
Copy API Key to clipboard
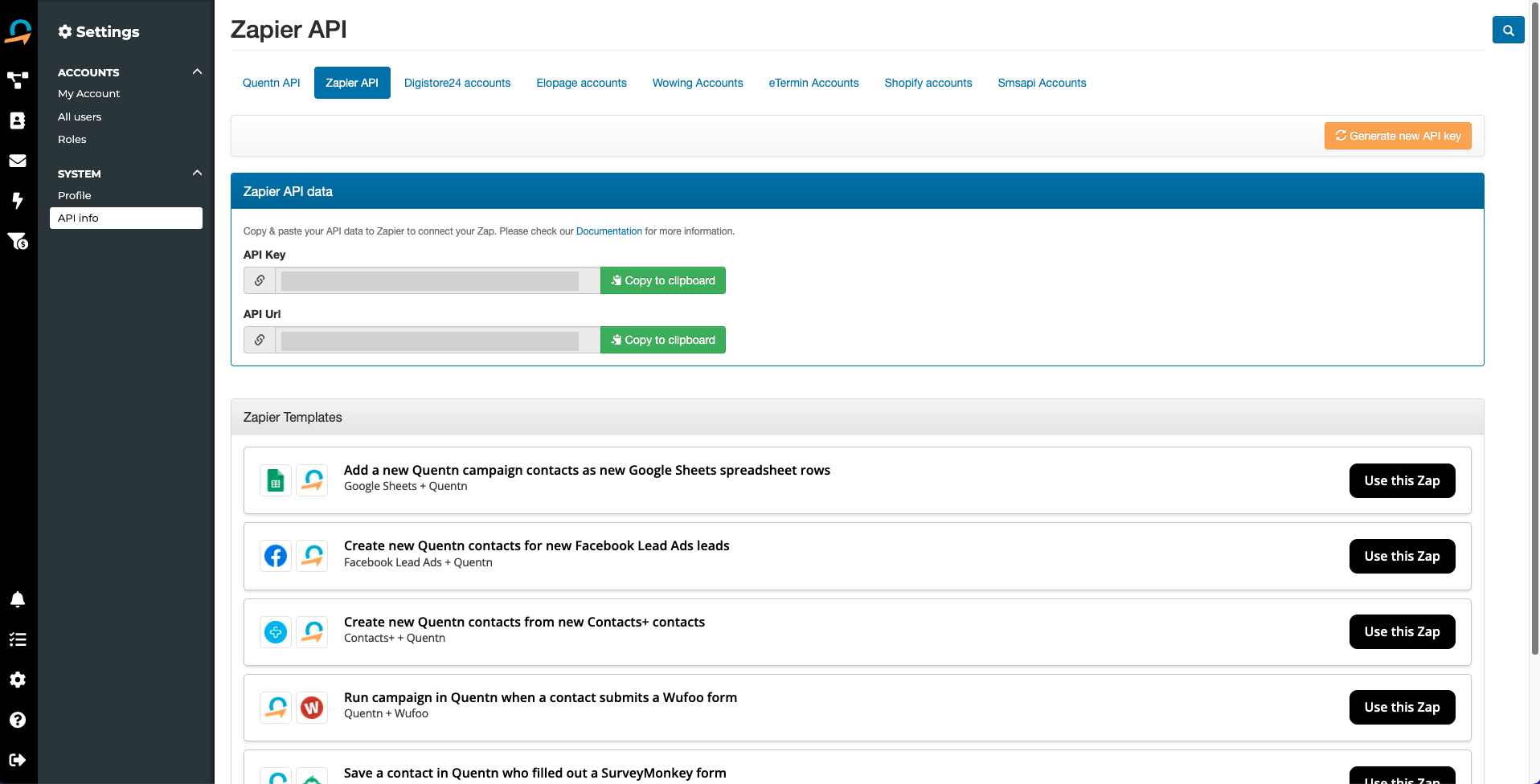(x=663, y=280)
